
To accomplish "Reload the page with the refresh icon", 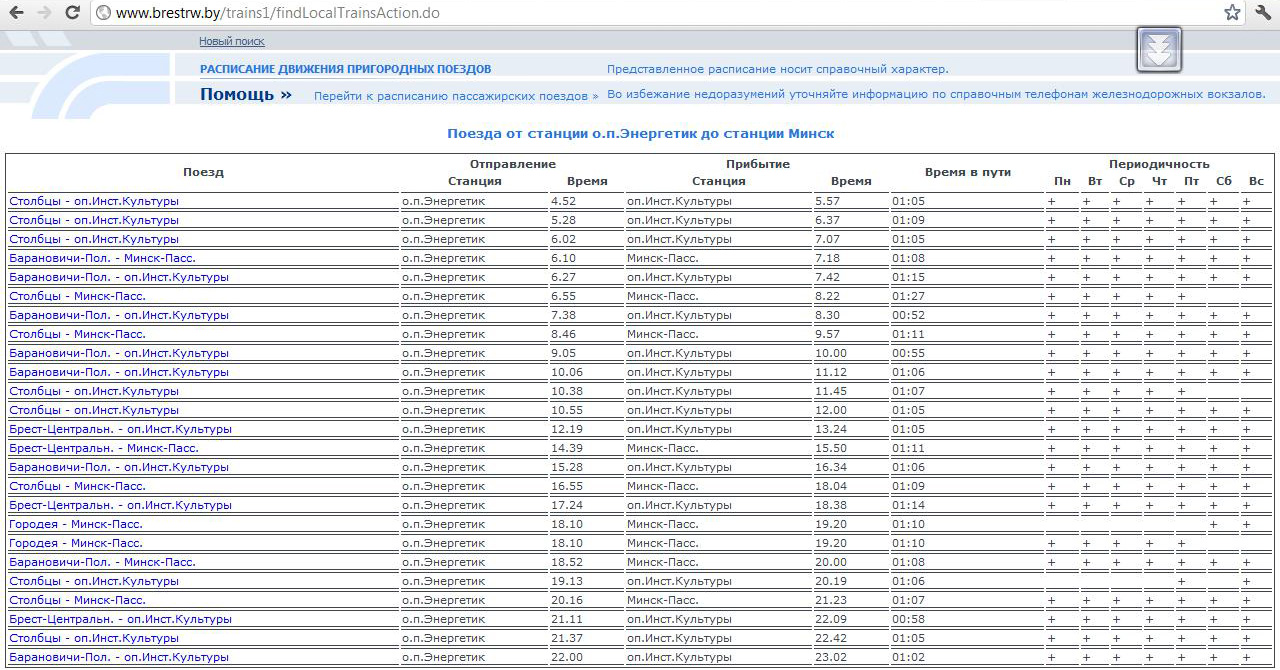I will tap(72, 13).
